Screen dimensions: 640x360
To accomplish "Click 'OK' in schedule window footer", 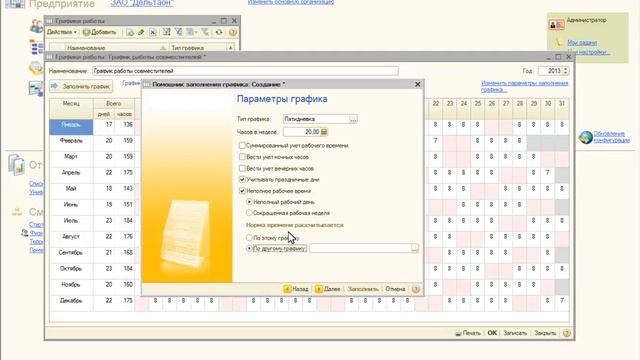I will coord(492,333).
